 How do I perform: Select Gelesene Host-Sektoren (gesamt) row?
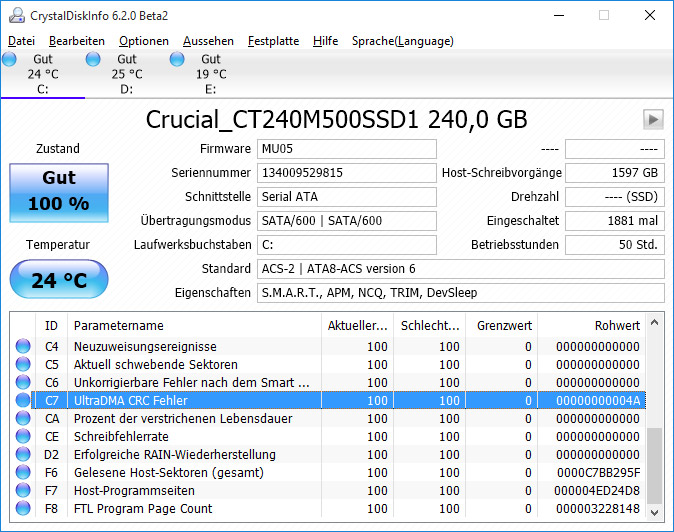[x=328, y=473]
